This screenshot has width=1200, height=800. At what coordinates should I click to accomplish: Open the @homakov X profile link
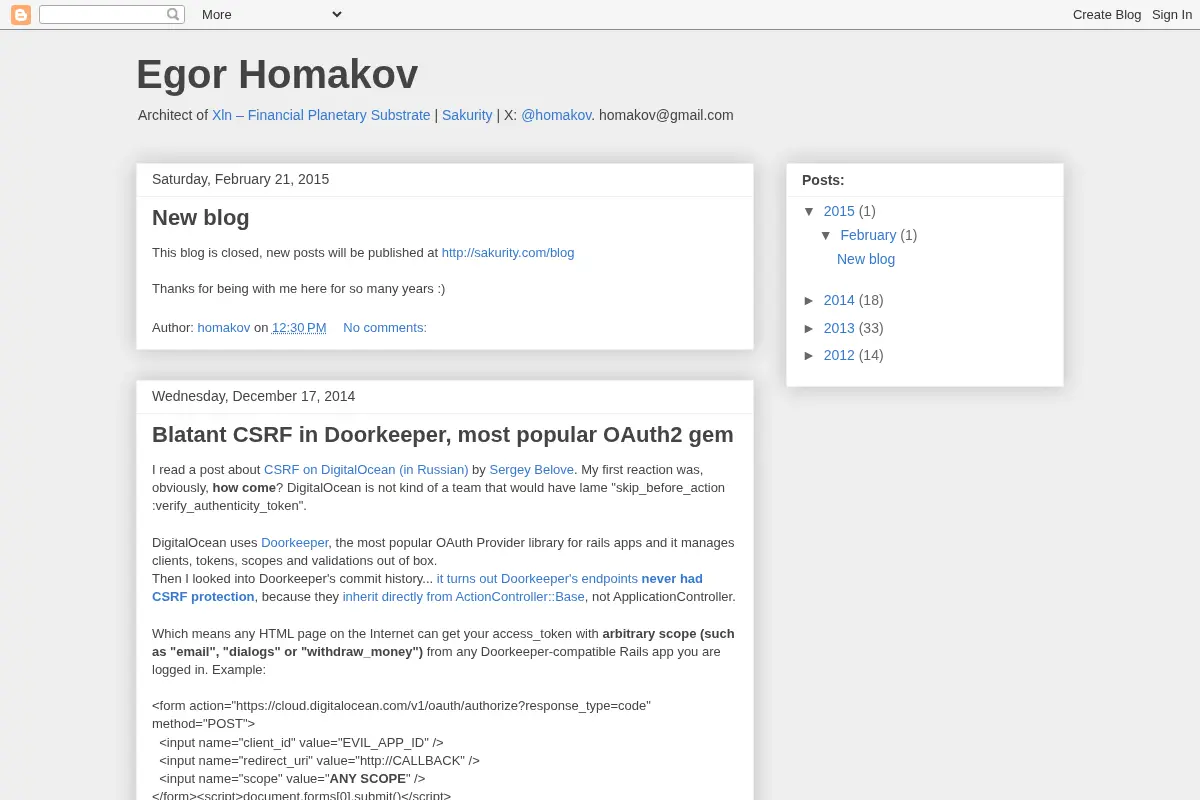556,115
